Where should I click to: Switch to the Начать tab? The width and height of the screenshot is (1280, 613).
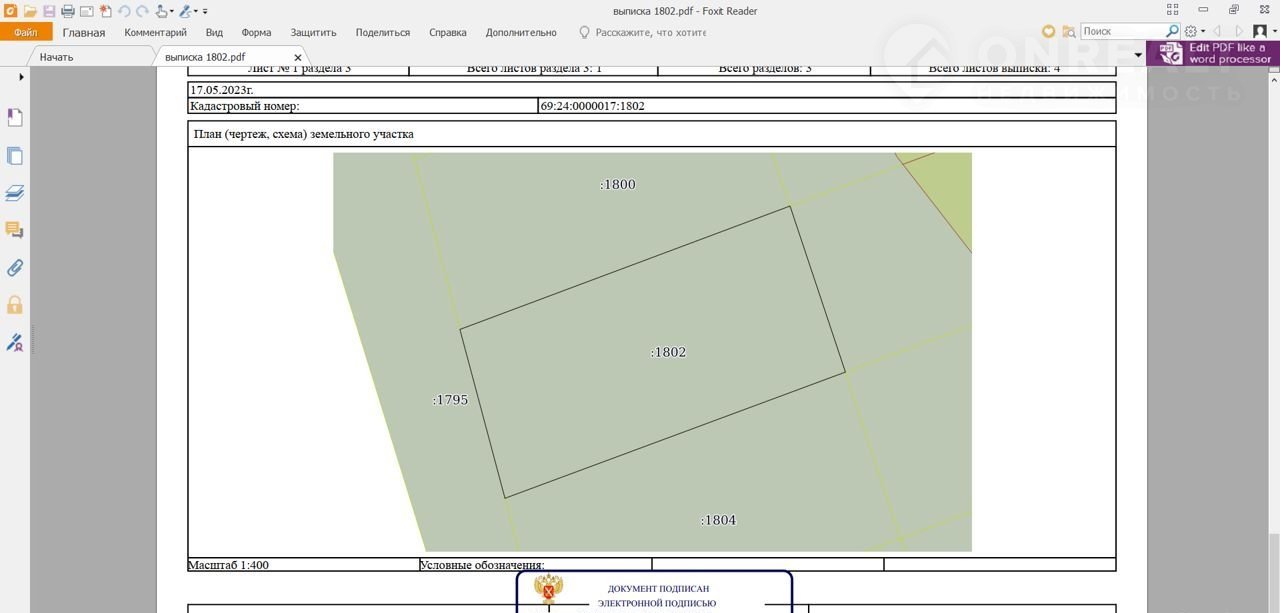pos(56,57)
